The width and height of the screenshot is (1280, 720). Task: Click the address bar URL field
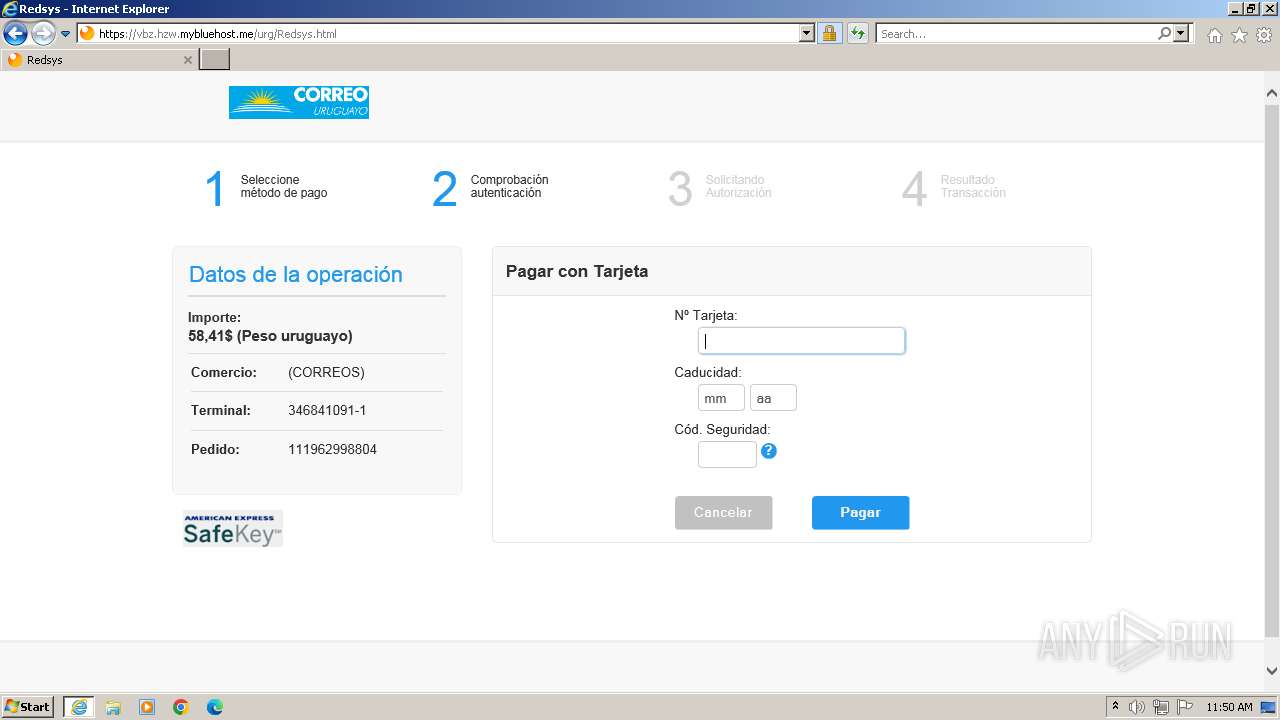(x=438, y=33)
